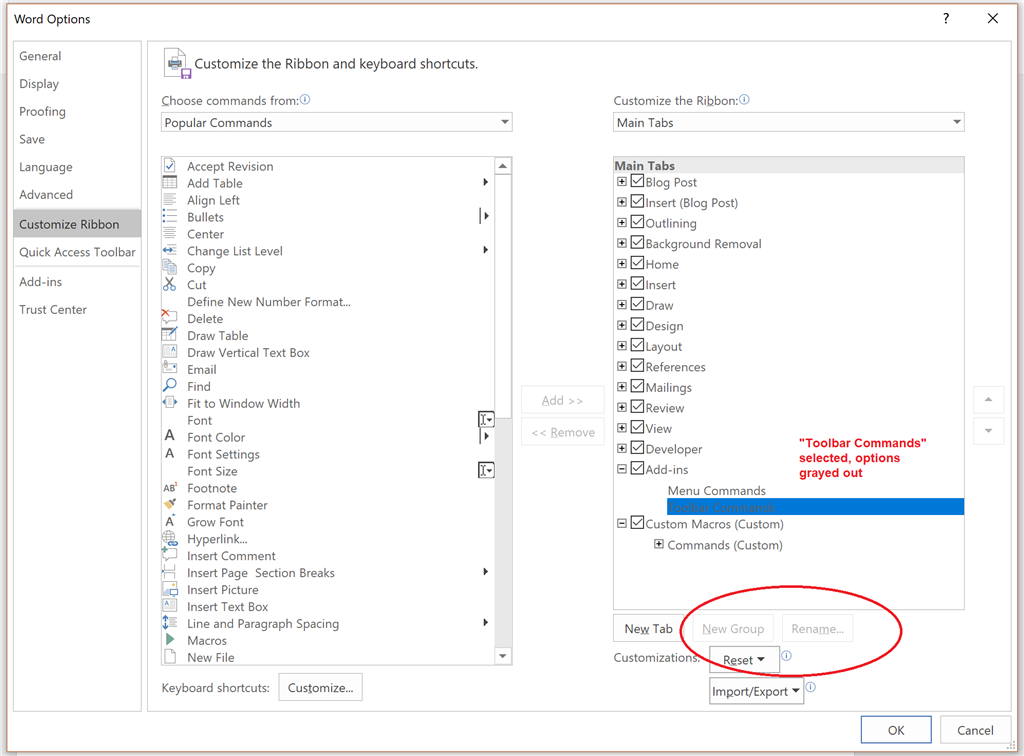1024x756 pixels.
Task: Open the Advanced options category
Action: click(x=77, y=195)
